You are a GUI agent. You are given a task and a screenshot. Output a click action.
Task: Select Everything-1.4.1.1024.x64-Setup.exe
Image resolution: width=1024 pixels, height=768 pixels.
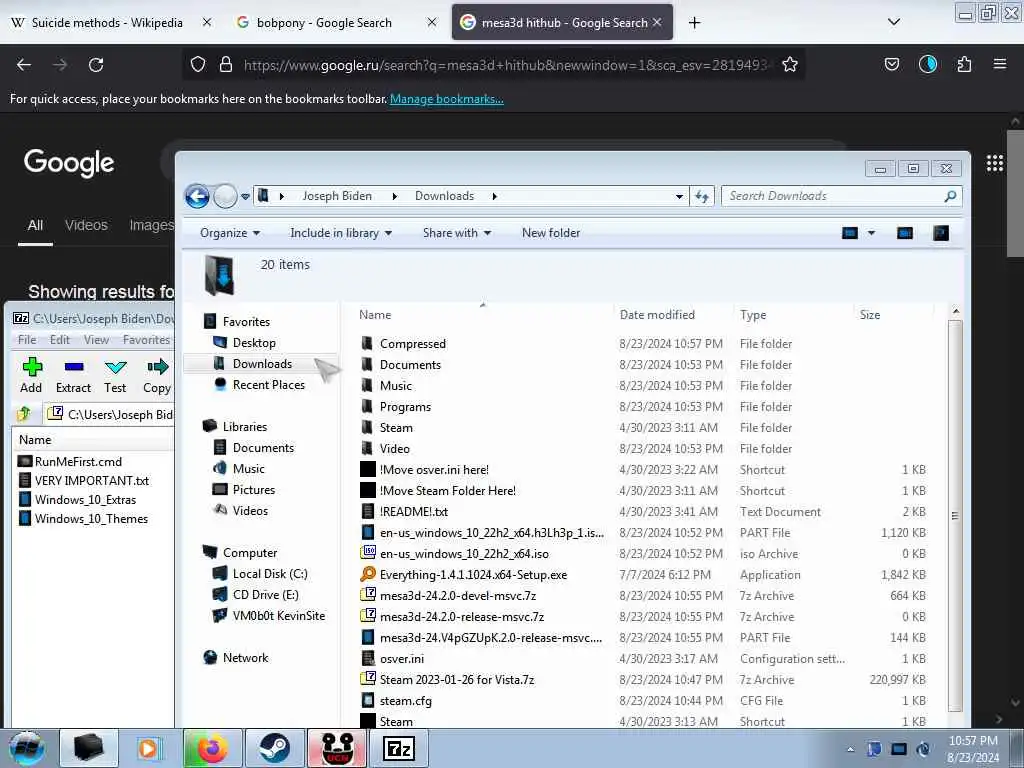(473, 575)
